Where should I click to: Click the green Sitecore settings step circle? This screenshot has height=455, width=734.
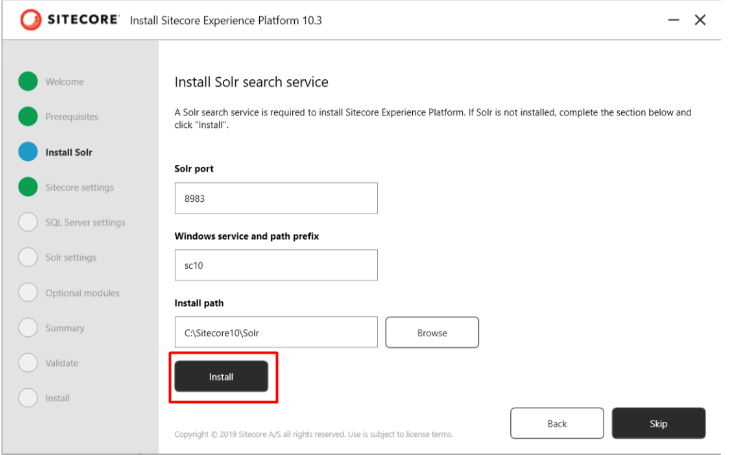(28, 187)
